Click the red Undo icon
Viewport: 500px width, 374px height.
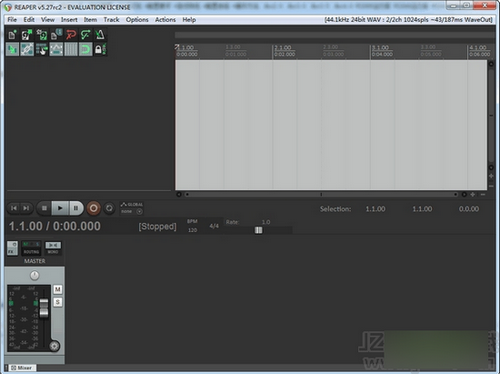pyautogui.click(x=71, y=35)
